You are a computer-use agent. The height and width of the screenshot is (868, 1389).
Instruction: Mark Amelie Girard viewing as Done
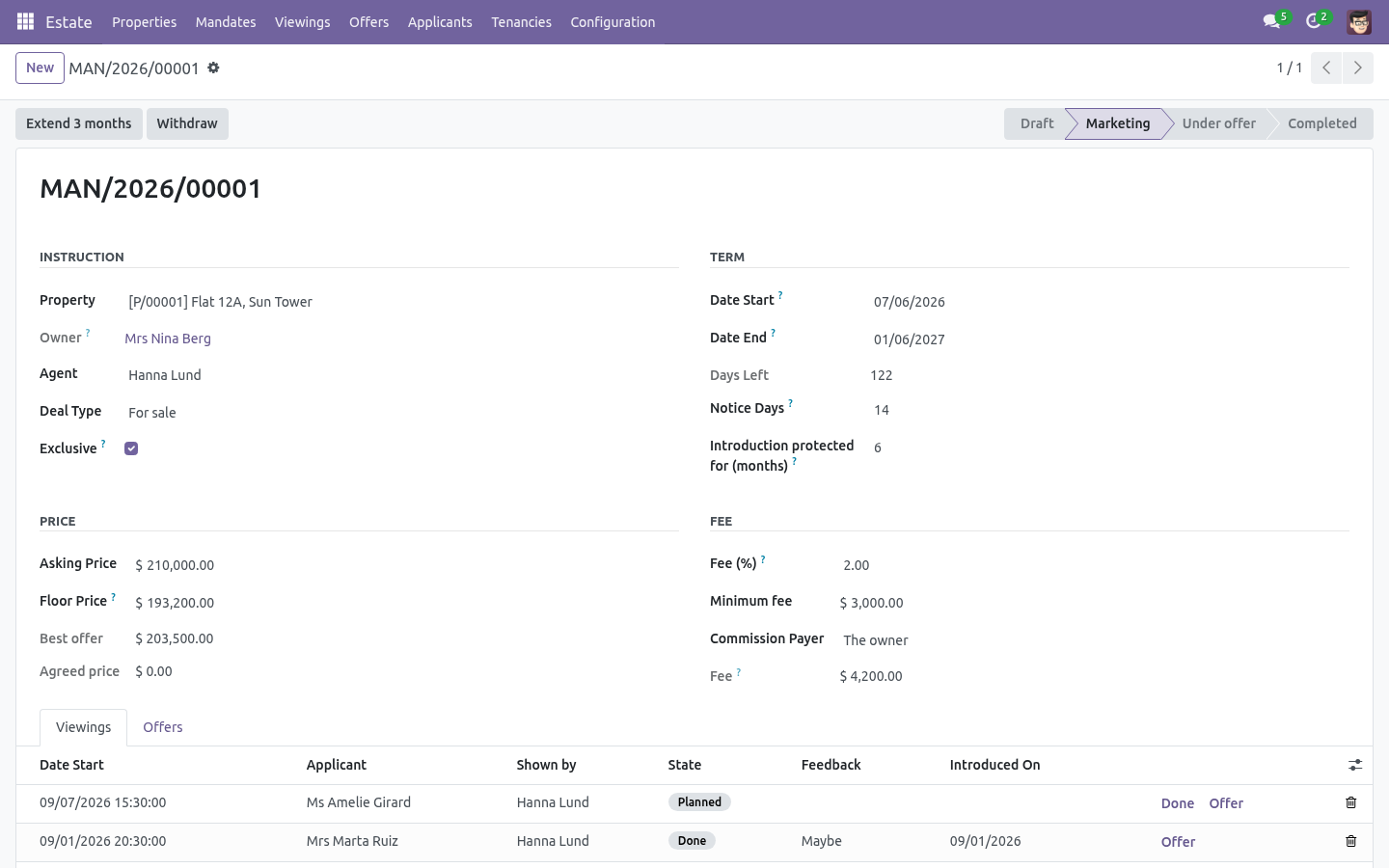tap(1178, 803)
